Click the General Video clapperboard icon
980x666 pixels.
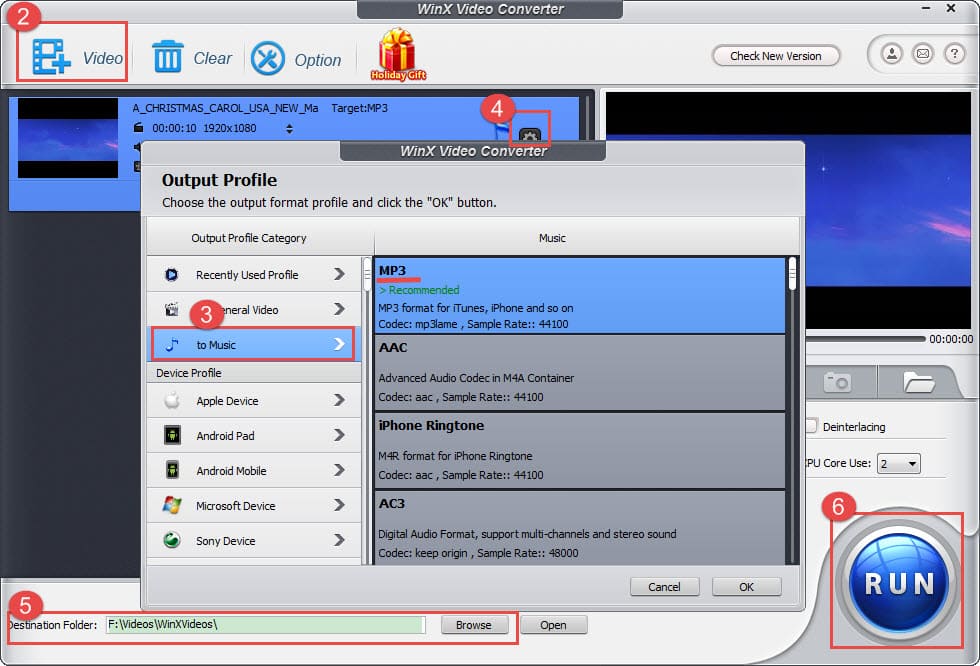[x=171, y=309]
